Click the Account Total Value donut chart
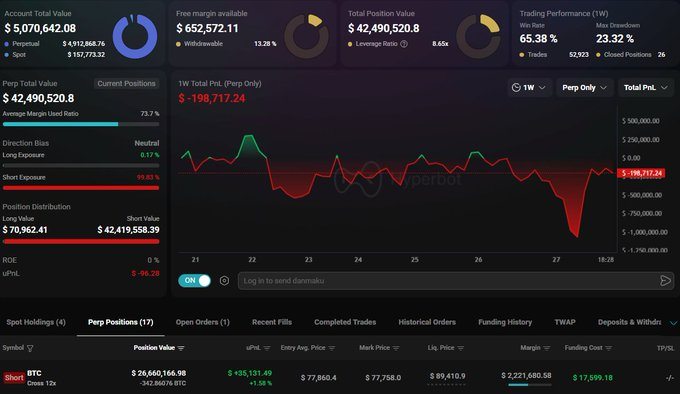Image resolution: width=680 pixels, height=394 pixels. click(x=135, y=36)
